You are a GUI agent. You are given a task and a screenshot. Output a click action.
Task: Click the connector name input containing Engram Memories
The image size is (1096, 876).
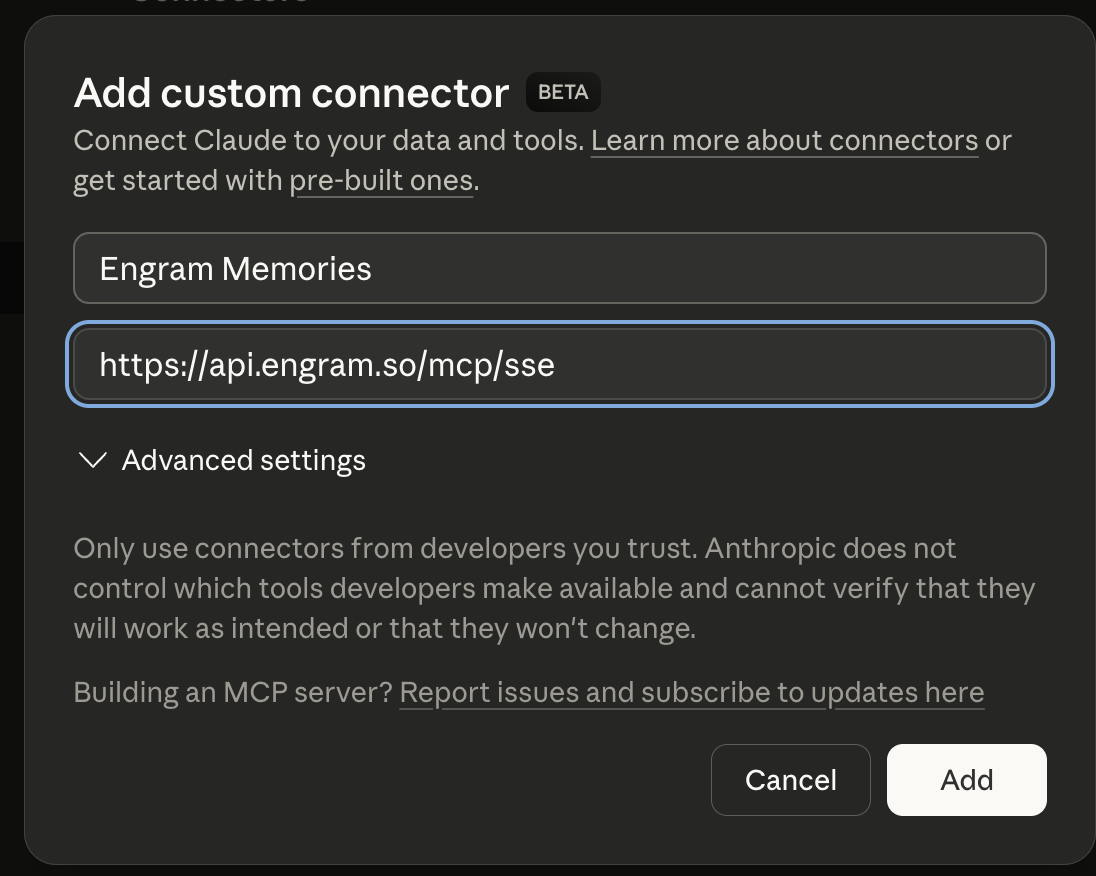560,267
